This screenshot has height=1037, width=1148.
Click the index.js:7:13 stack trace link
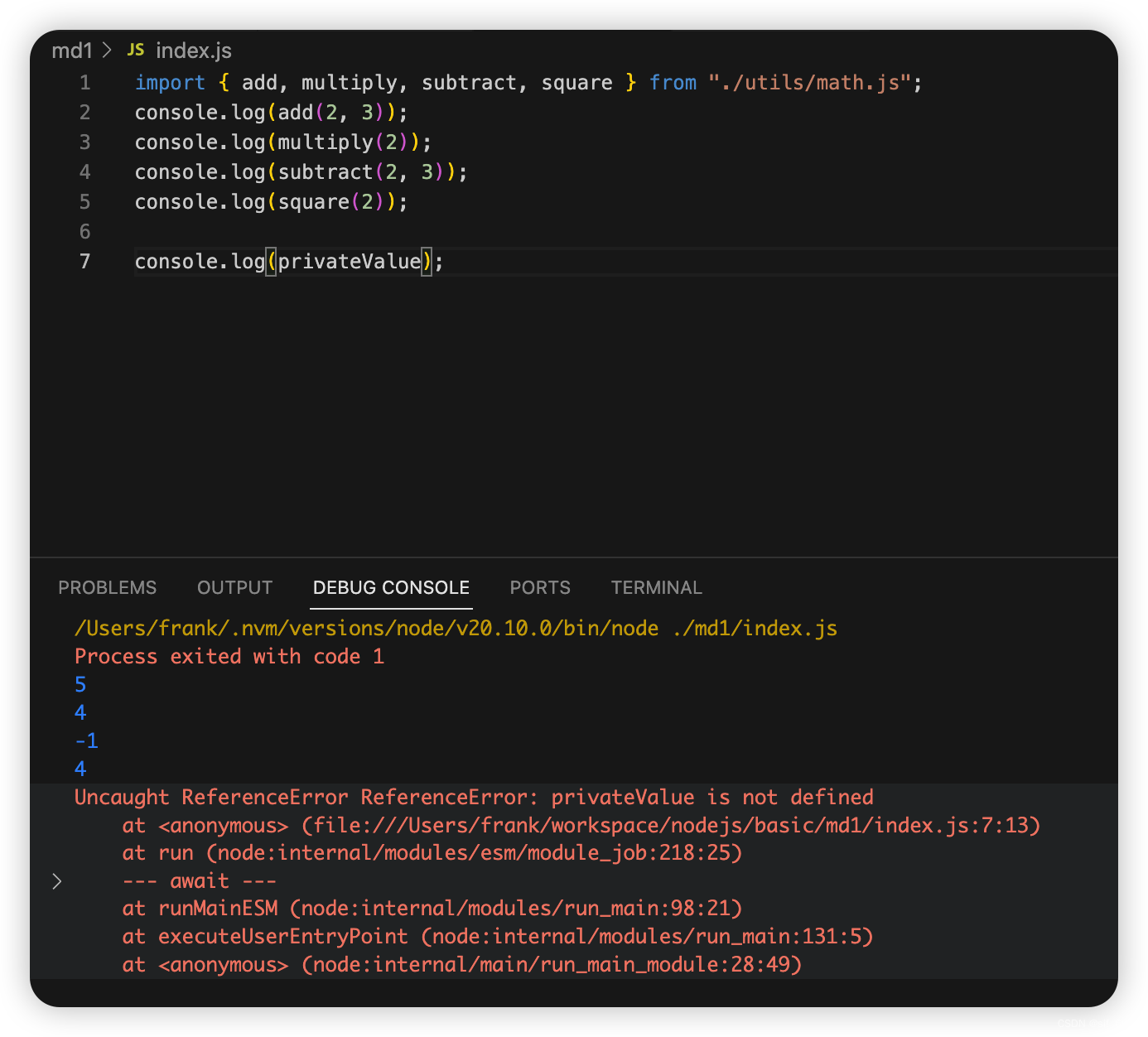point(671,826)
